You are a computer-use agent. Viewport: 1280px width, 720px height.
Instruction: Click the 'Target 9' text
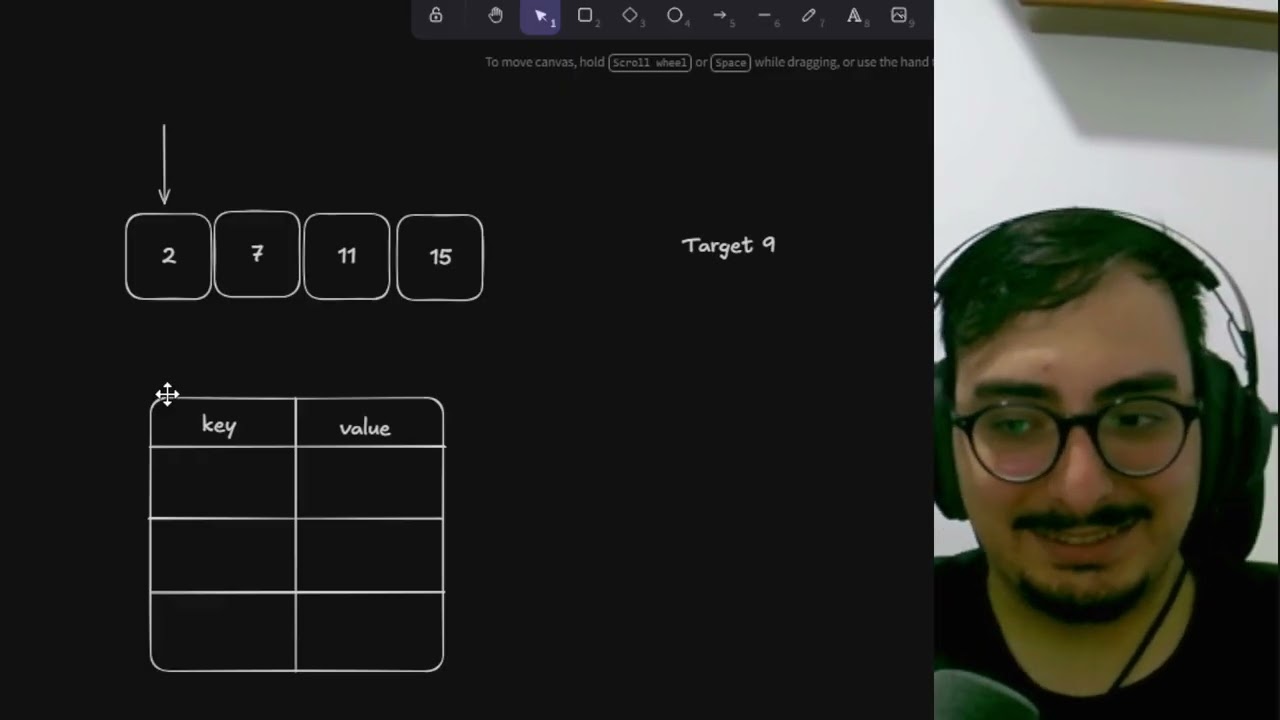[x=728, y=245]
